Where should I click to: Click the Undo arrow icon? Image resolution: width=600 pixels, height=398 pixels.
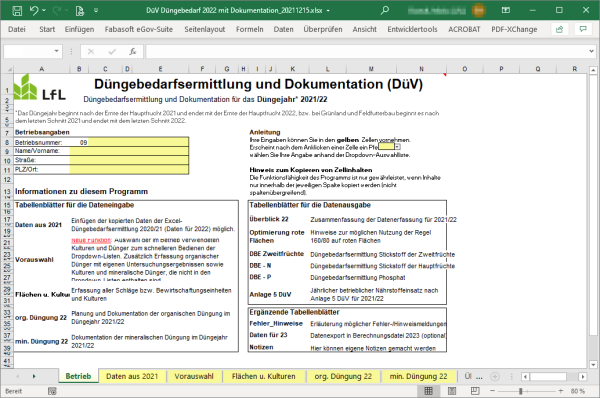coord(34,10)
